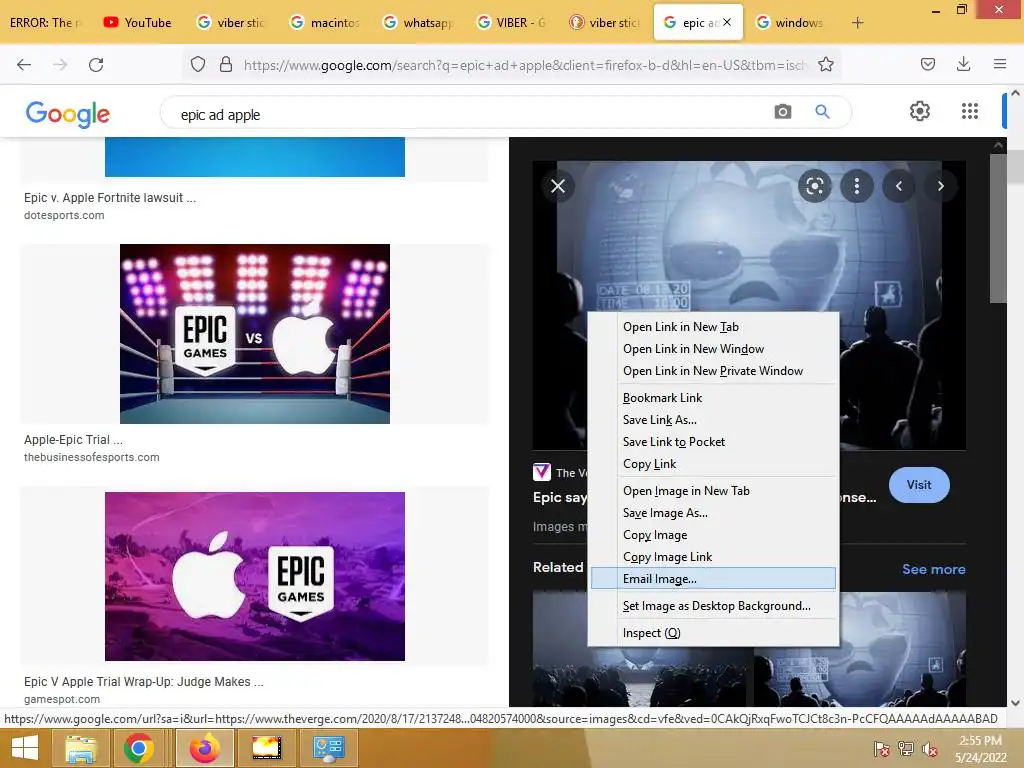Select Copy Link menu entry

coord(713,464)
